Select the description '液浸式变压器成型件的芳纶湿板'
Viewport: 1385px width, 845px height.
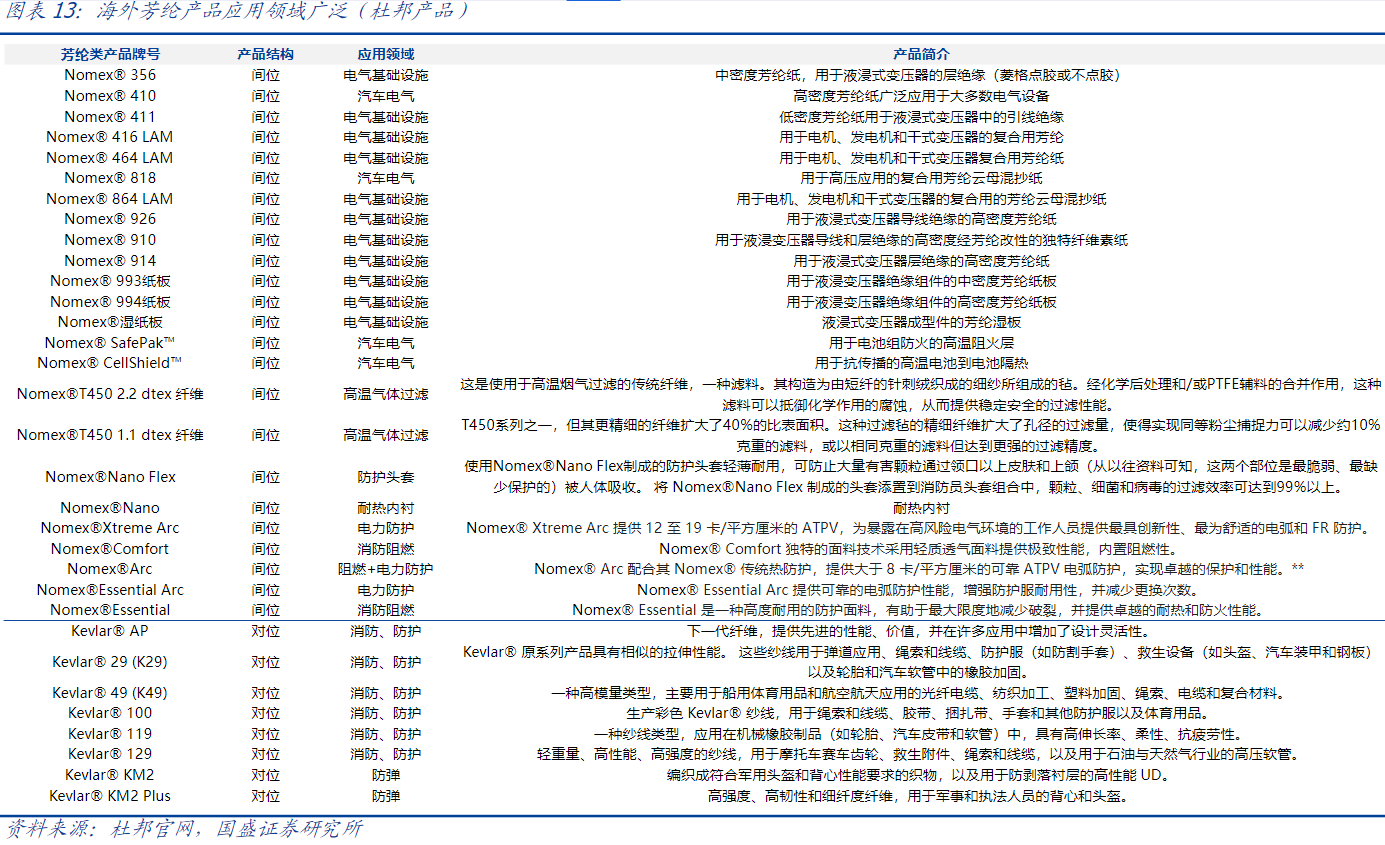tap(921, 322)
